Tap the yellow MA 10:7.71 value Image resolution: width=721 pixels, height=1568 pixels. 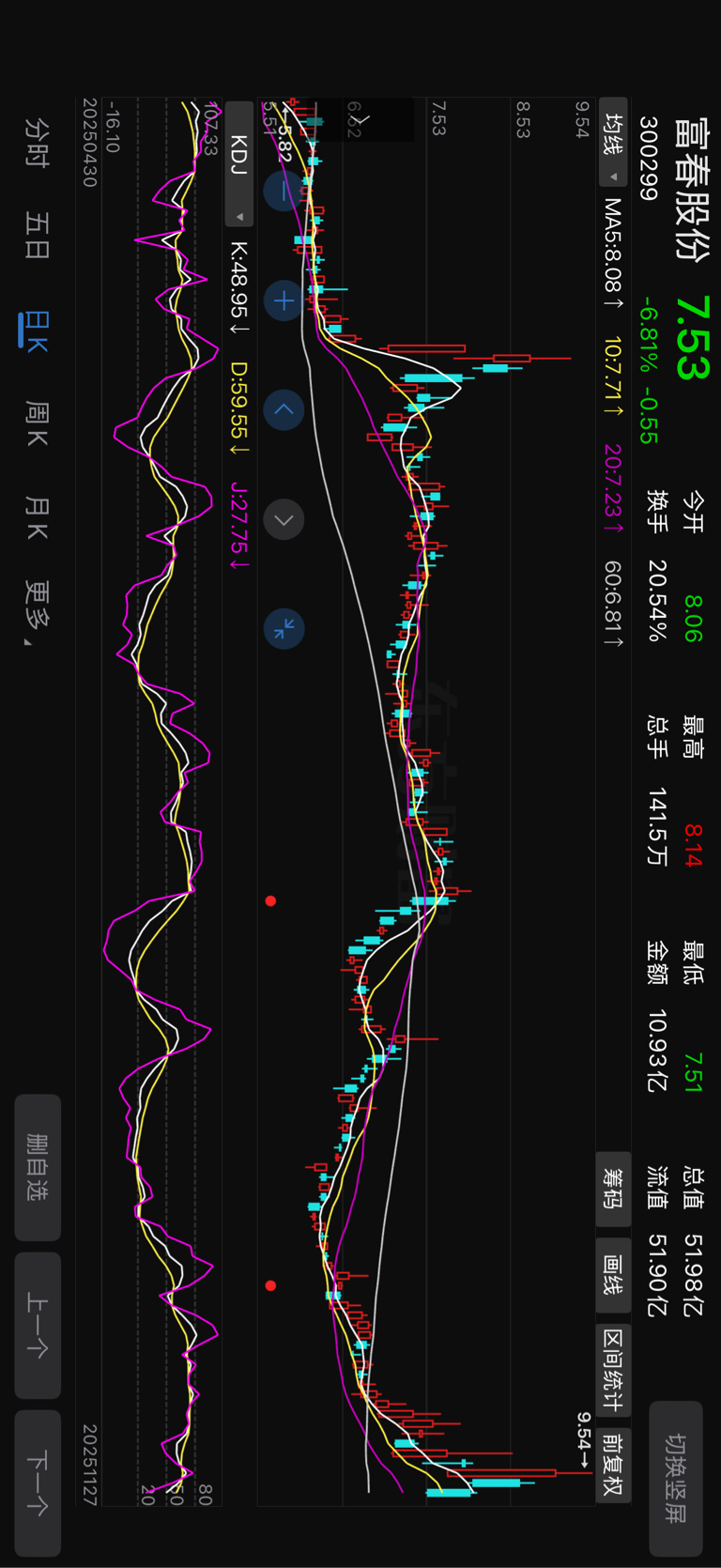(613, 377)
